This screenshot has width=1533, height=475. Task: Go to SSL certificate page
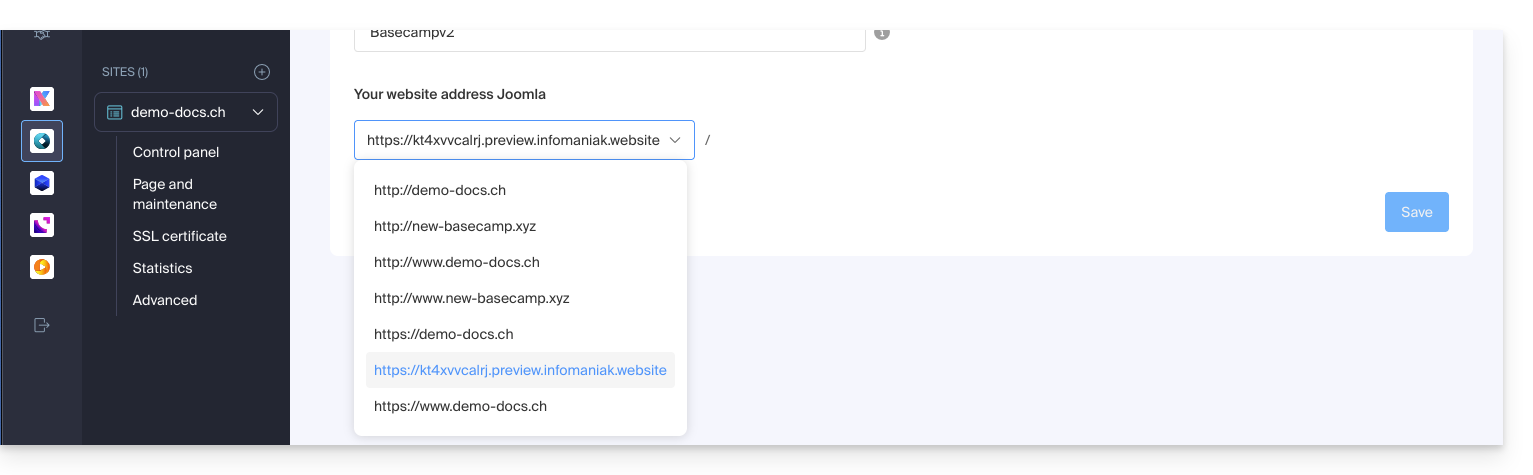pyautogui.click(x=180, y=236)
